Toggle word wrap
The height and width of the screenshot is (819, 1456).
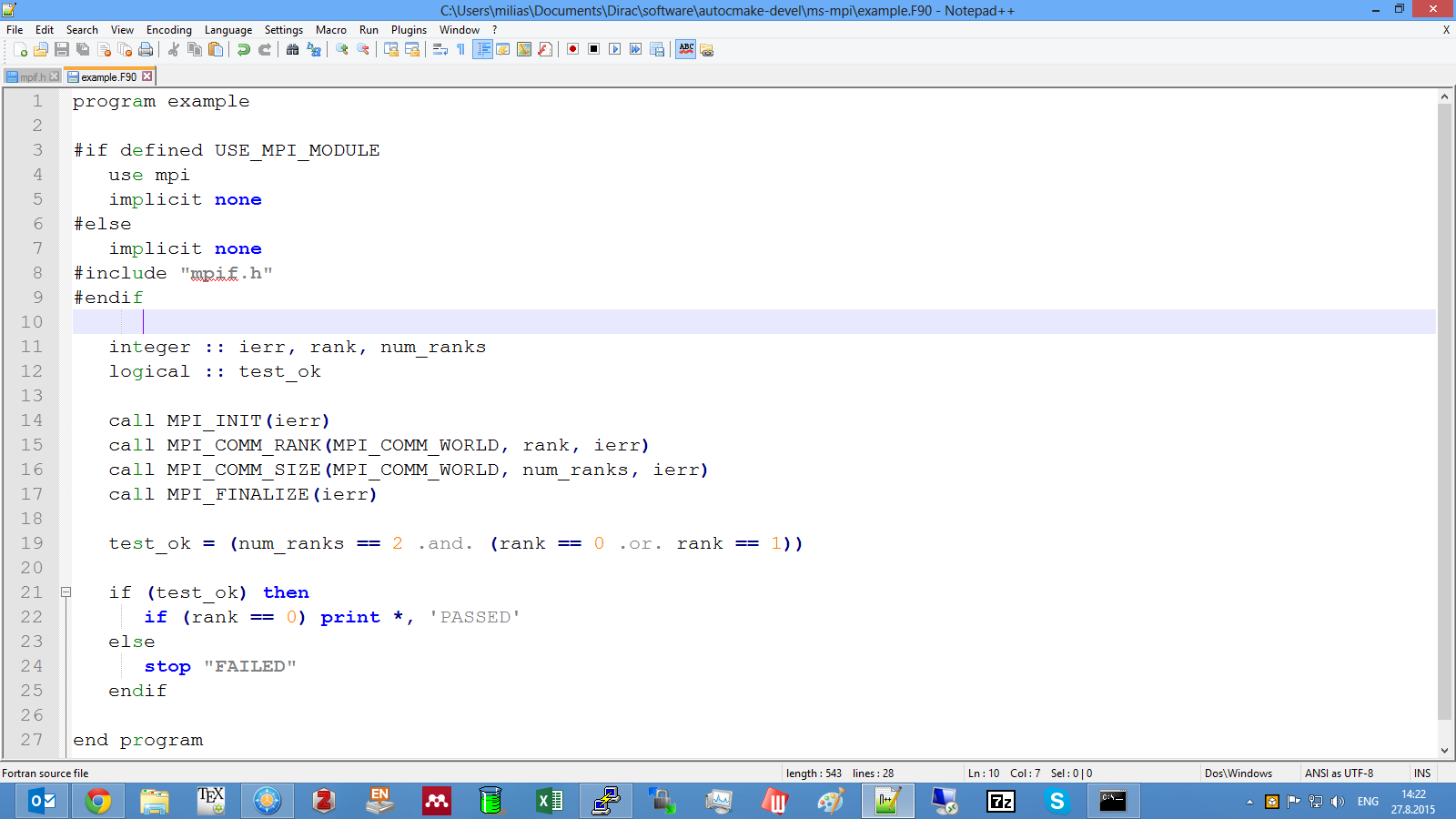(439, 50)
